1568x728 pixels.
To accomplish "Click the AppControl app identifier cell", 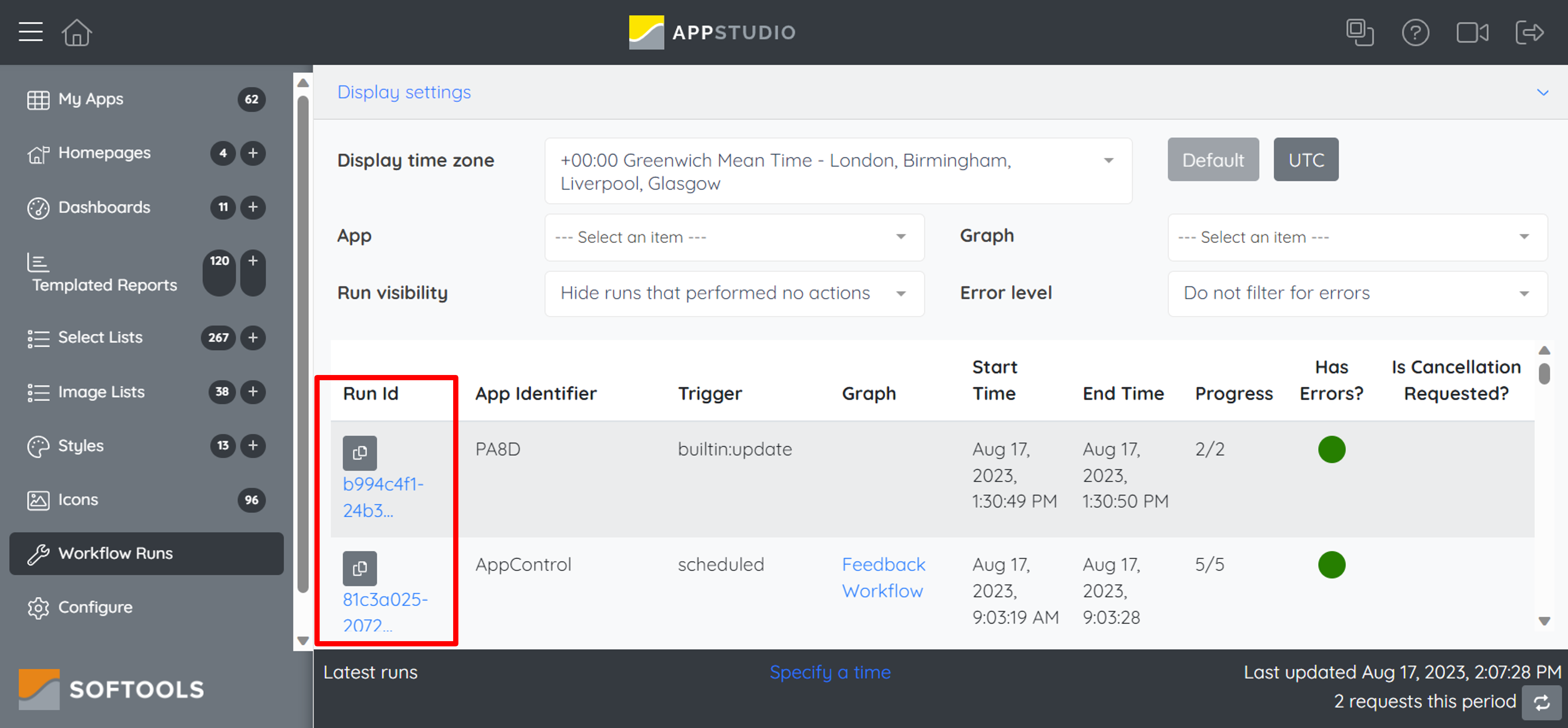I will click(x=523, y=564).
